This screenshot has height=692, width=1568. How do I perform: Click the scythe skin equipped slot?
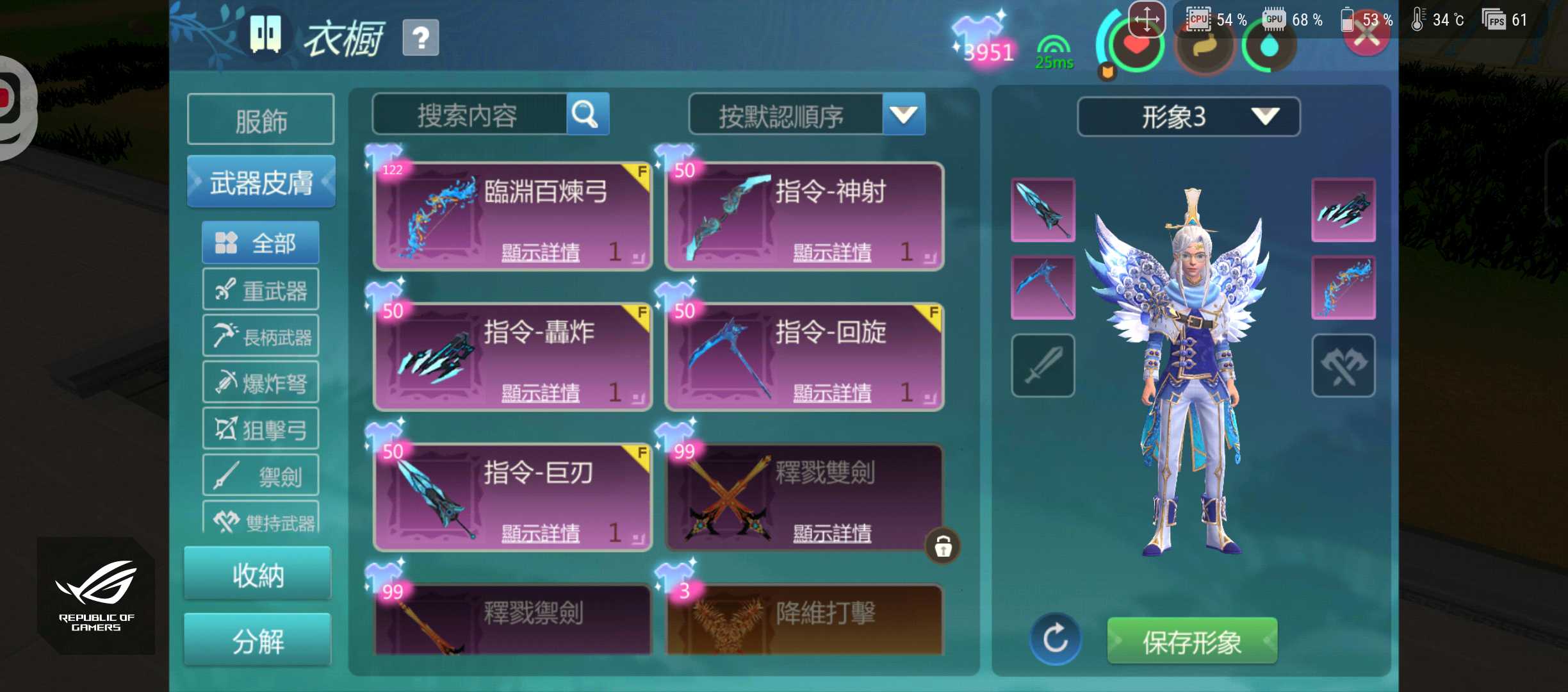point(1043,288)
